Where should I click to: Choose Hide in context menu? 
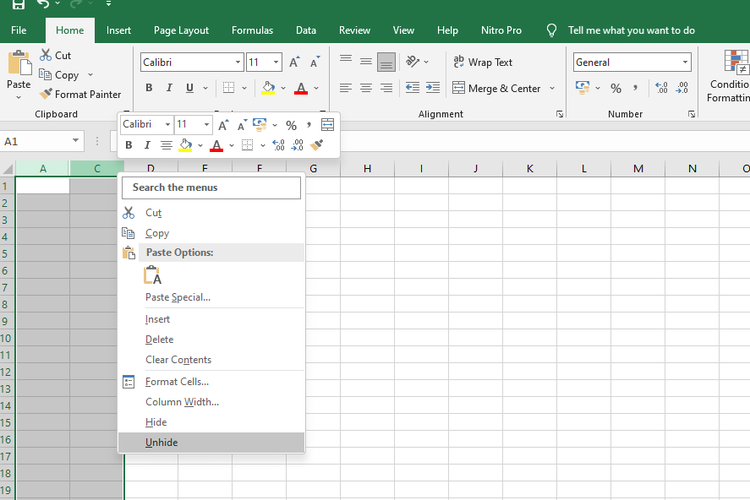click(211, 422)
